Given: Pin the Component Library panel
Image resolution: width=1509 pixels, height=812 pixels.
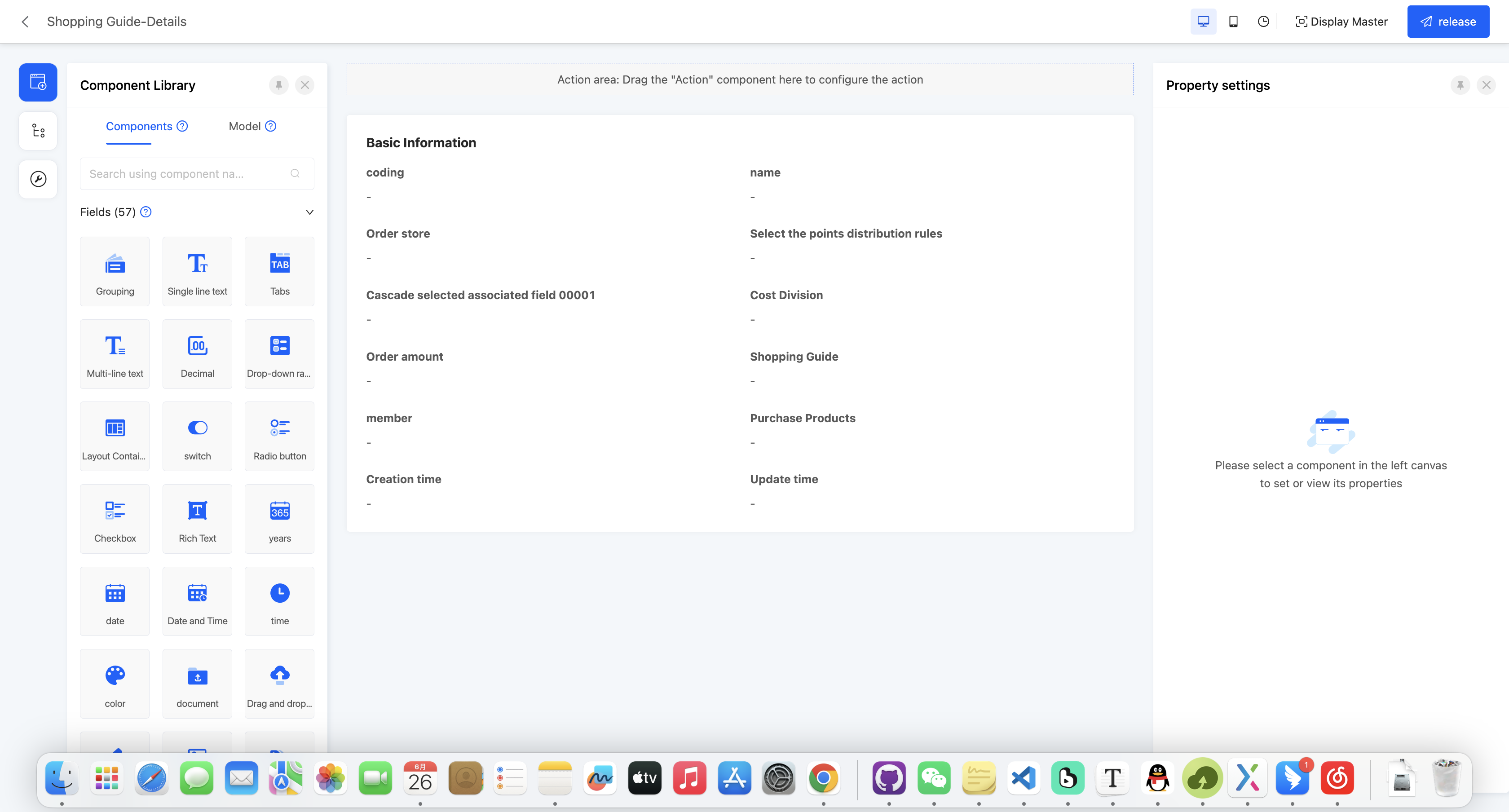Looking at the screenshot, I should click(278, 85).
